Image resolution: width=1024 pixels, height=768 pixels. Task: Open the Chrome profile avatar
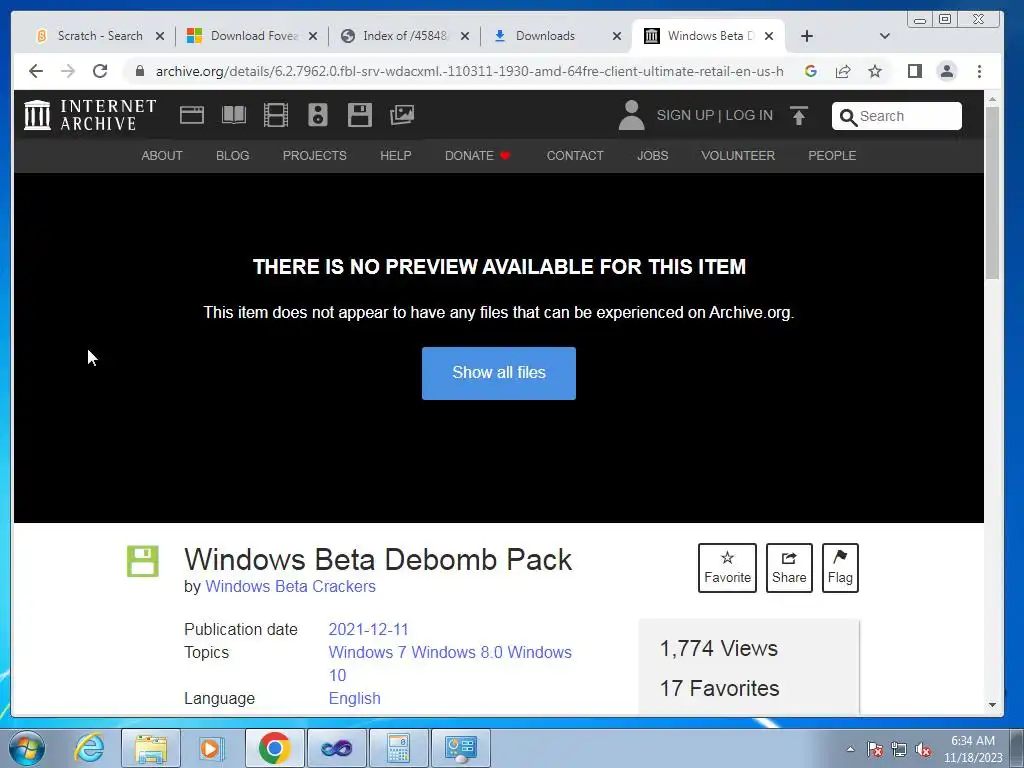point(947,71)
